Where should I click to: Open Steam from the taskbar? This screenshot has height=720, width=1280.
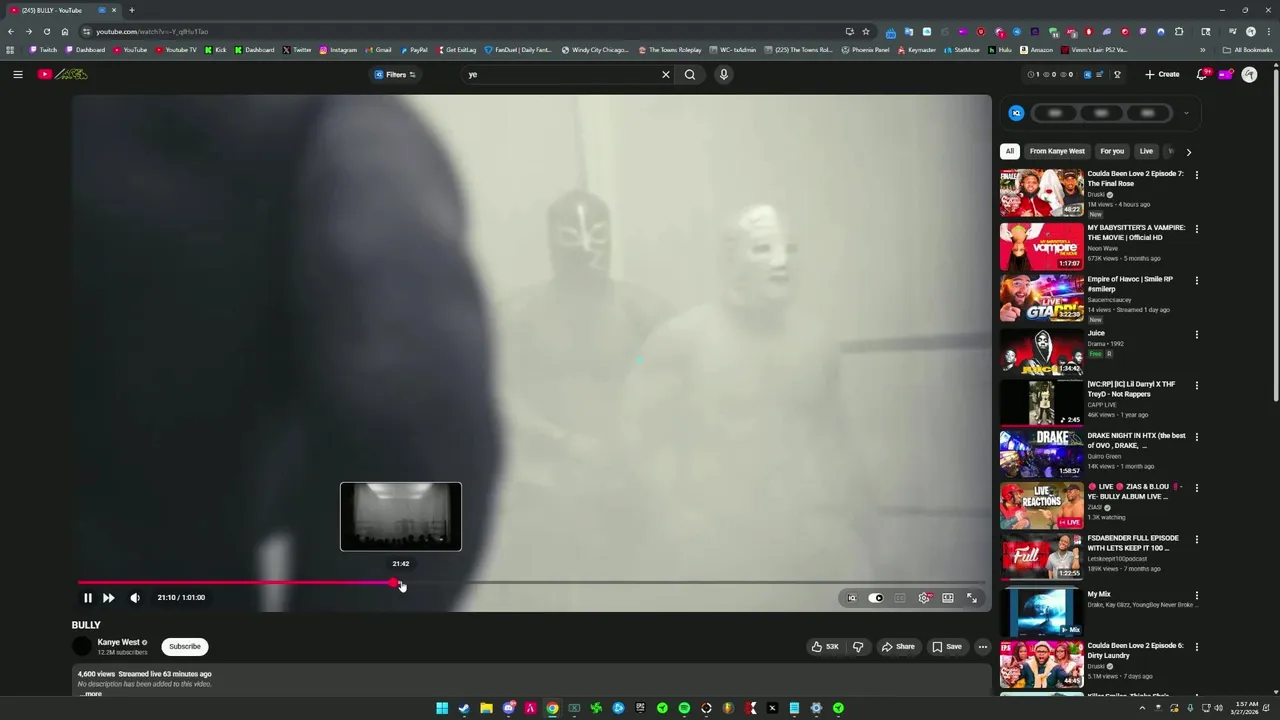(x=464, y=708)
